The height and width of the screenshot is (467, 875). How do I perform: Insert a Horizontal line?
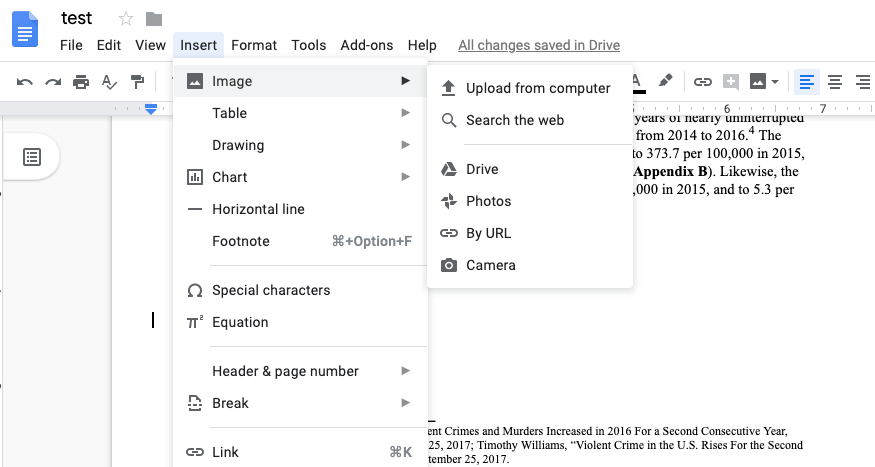258,209
